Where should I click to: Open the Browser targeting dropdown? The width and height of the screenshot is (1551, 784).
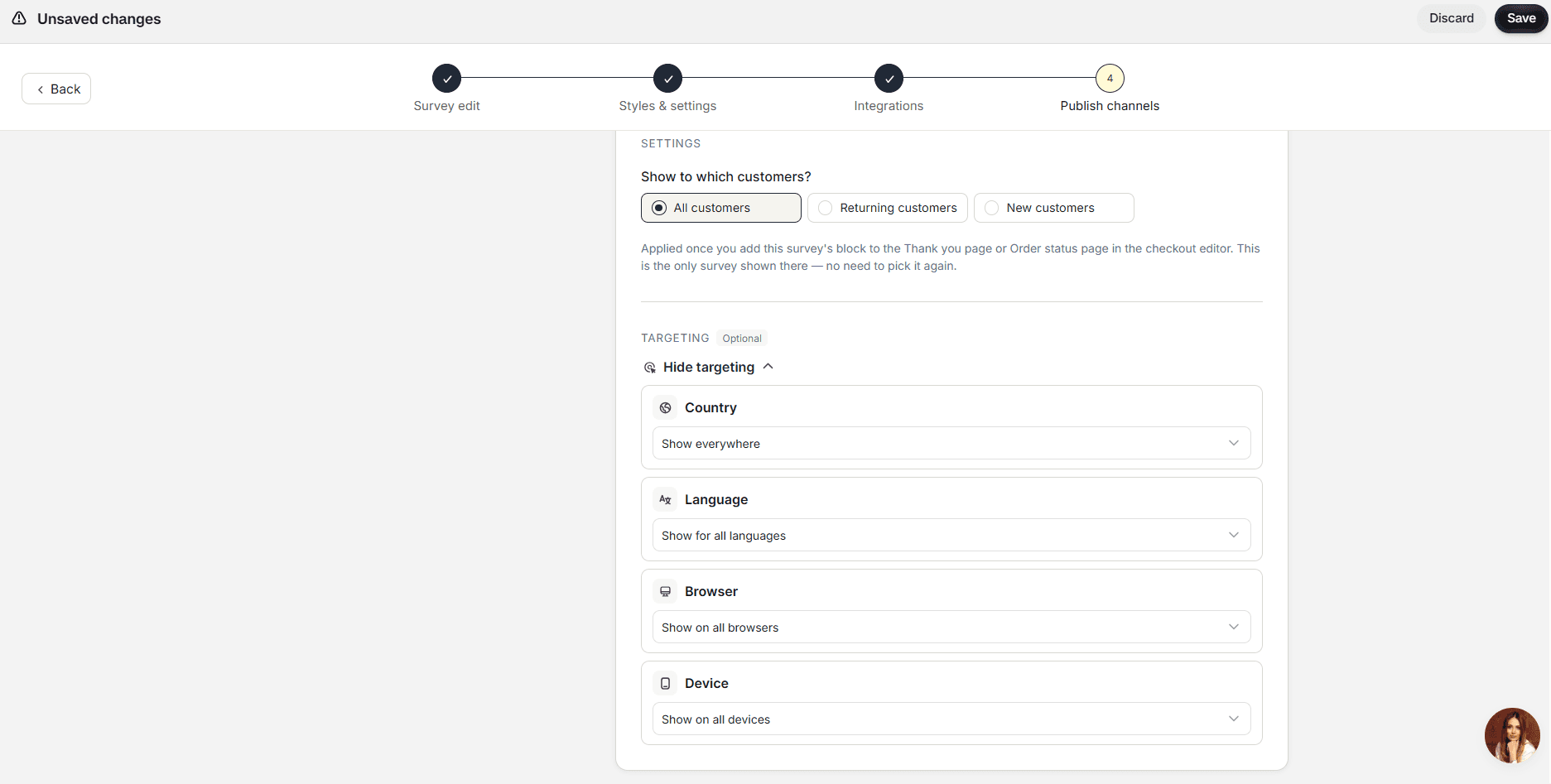(x=951, y=627)
